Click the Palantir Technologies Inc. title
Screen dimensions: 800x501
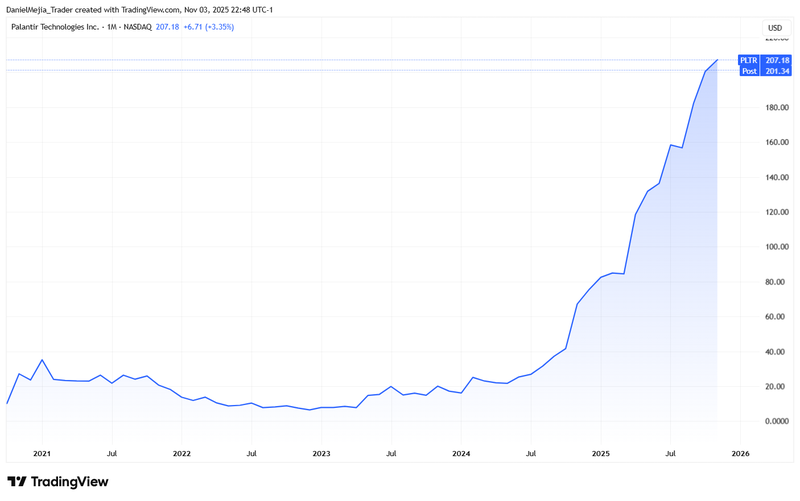[55, 27]
